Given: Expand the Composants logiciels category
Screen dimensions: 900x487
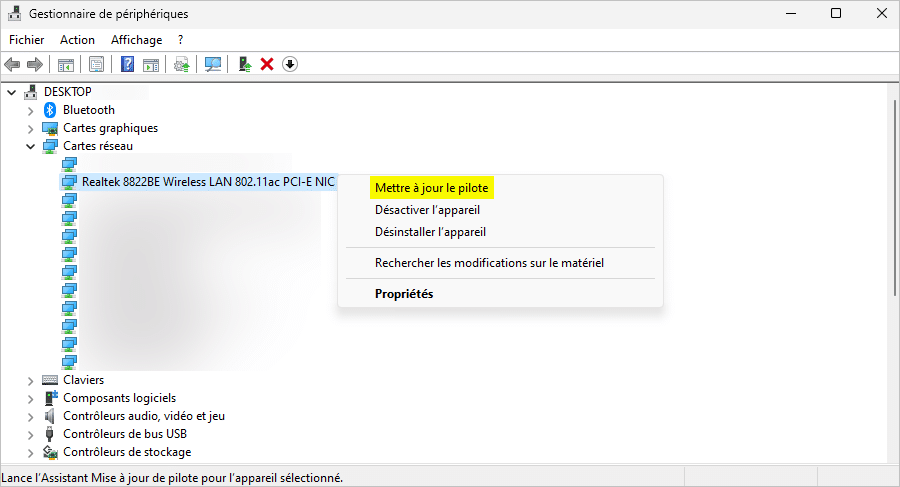Looking at the screenshot, I should (31, 398).
